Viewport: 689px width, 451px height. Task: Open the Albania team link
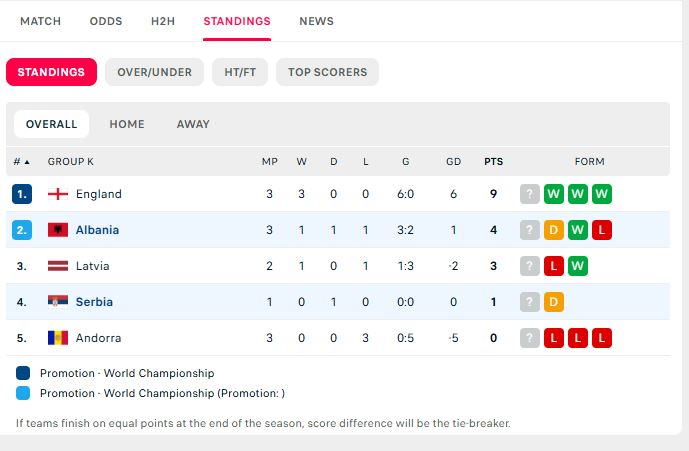tap(97, 230)
